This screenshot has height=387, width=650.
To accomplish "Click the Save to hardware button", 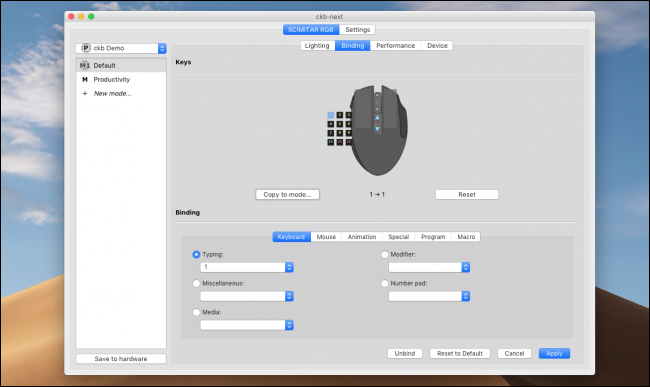I will tap(121, 359).
